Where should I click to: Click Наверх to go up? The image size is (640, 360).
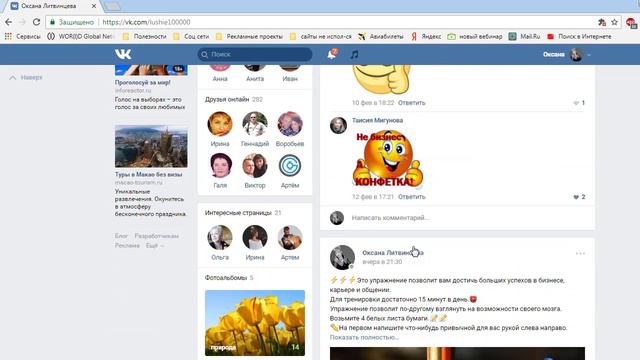26,77
